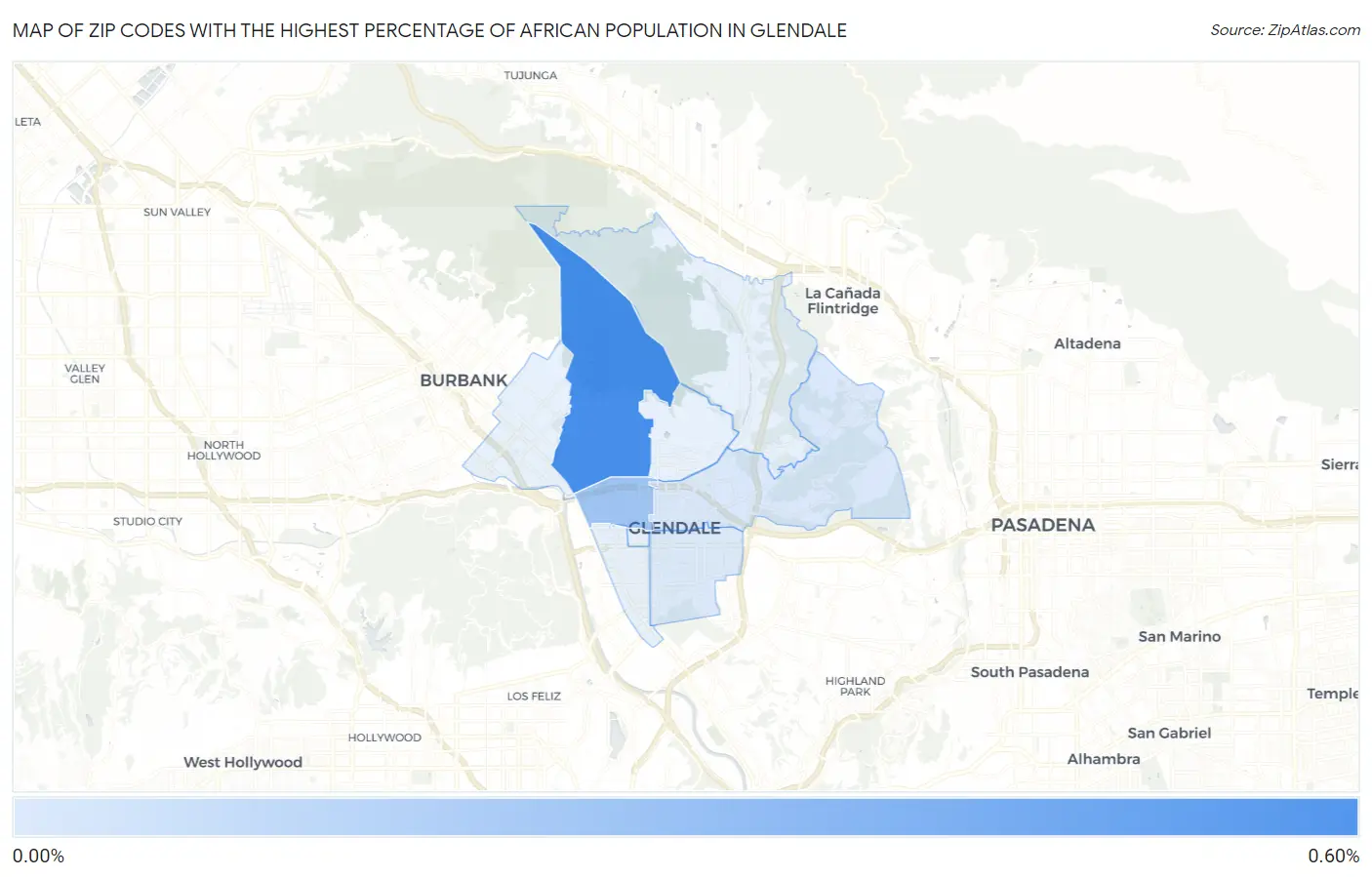The image size is (1372, 877).
Task: Click the Pasadena map label
Action: tap(1042, 525)
